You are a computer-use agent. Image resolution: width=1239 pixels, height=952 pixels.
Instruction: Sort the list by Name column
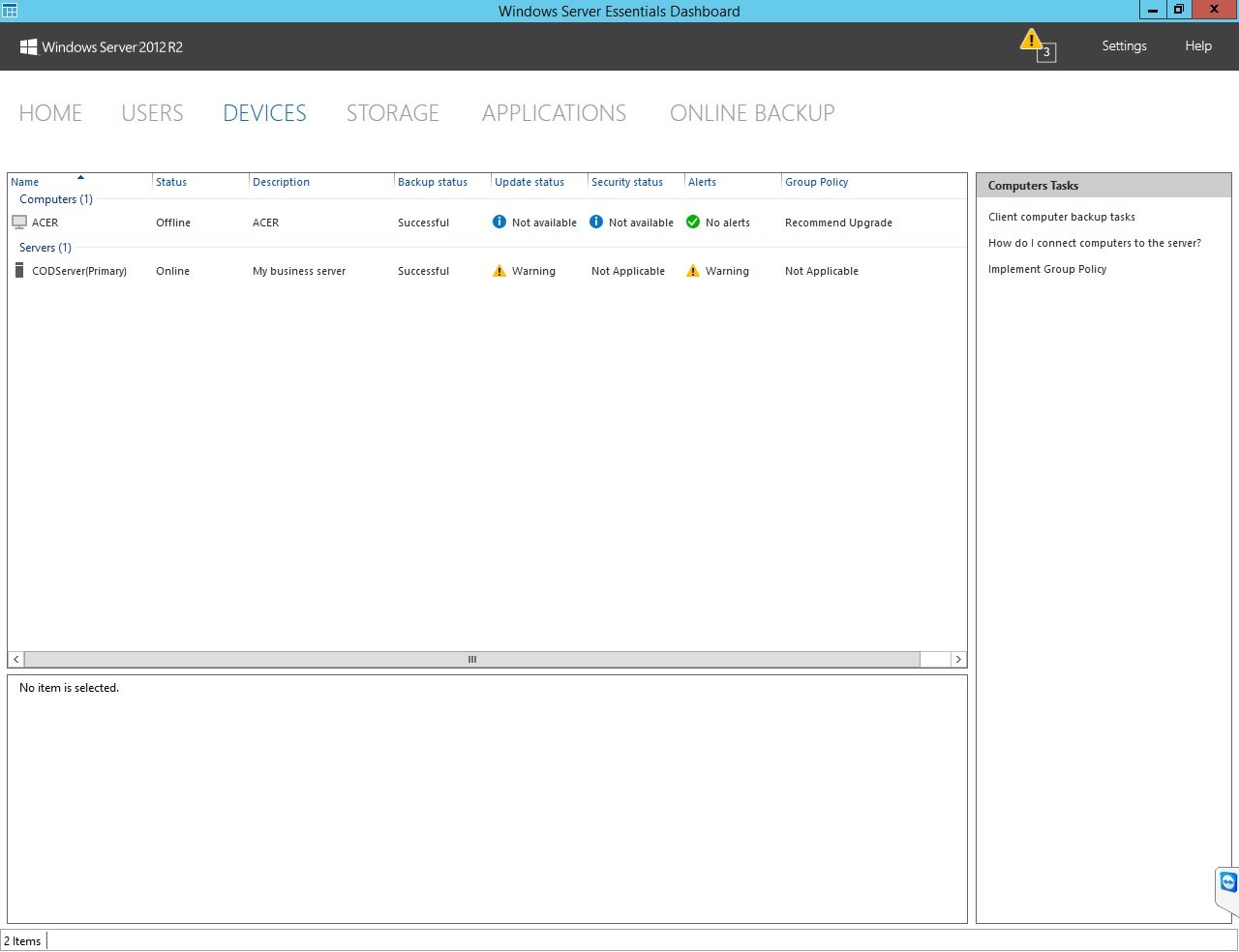[80, 182]
